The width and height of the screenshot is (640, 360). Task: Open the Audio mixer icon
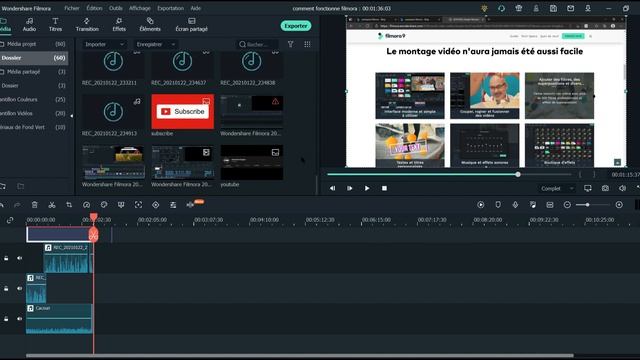(533, 204)
